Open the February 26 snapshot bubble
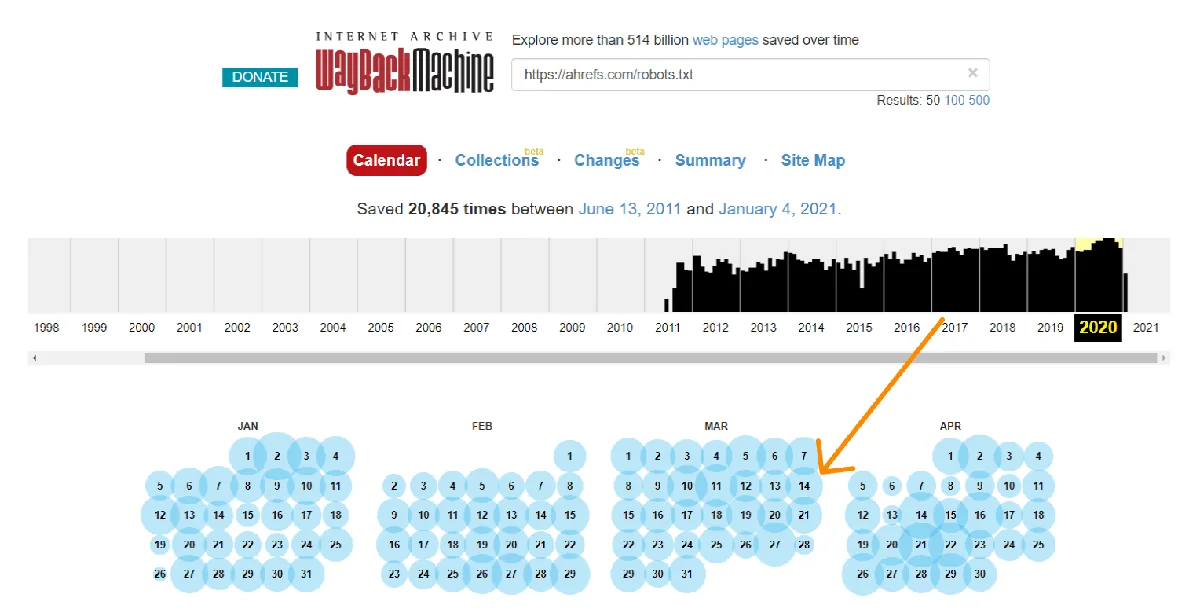Viewport: 1200px width, 616px height. [x=482, y=574]
